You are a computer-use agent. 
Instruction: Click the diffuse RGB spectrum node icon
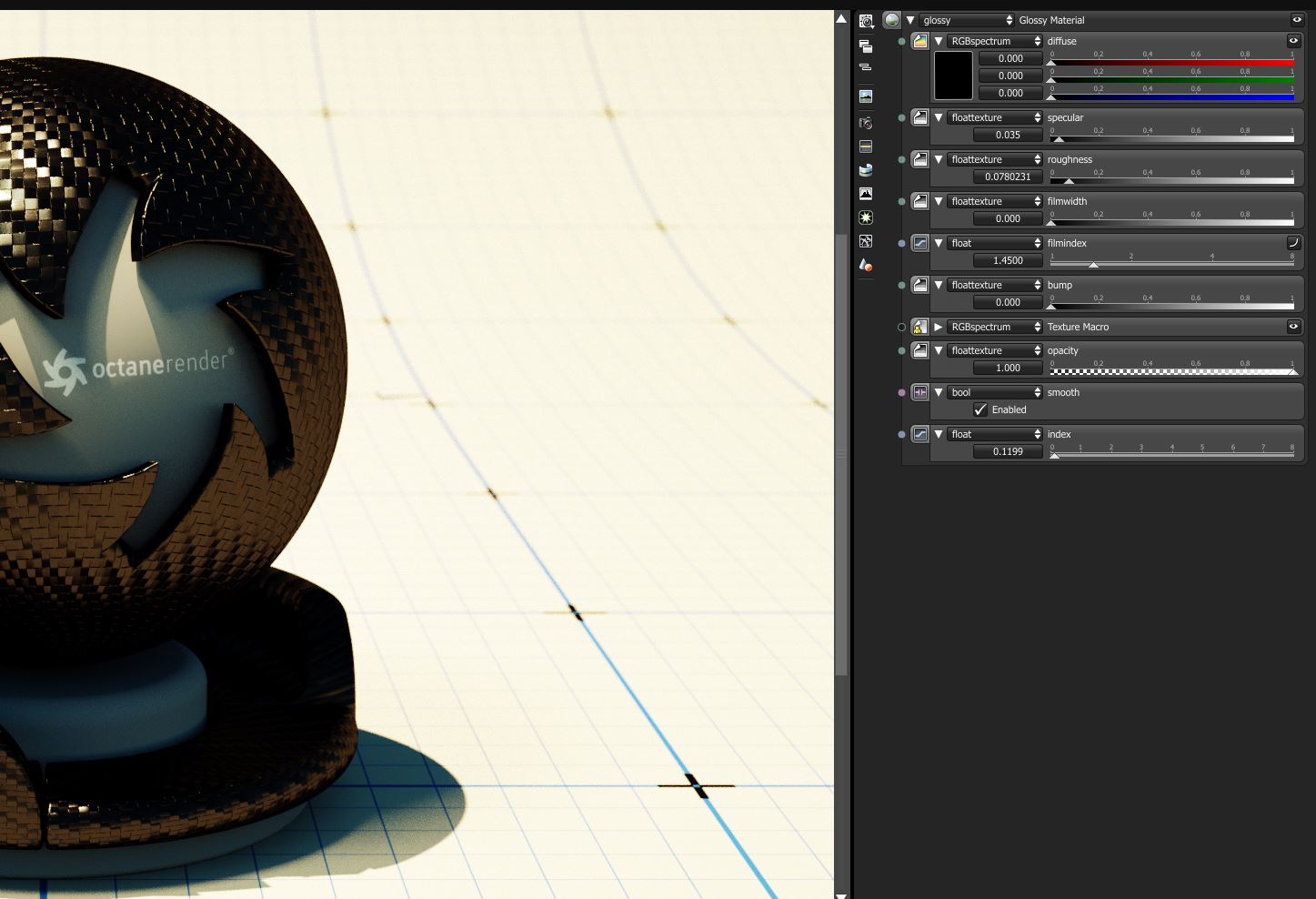coord(920,41)
